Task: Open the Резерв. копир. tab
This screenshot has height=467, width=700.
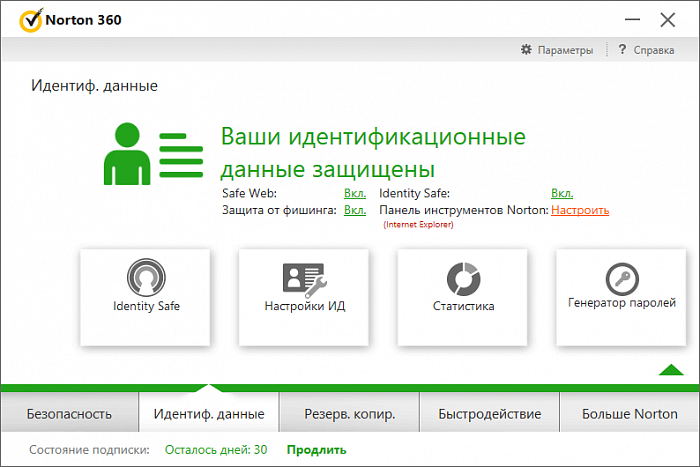Action: (350, 413)
